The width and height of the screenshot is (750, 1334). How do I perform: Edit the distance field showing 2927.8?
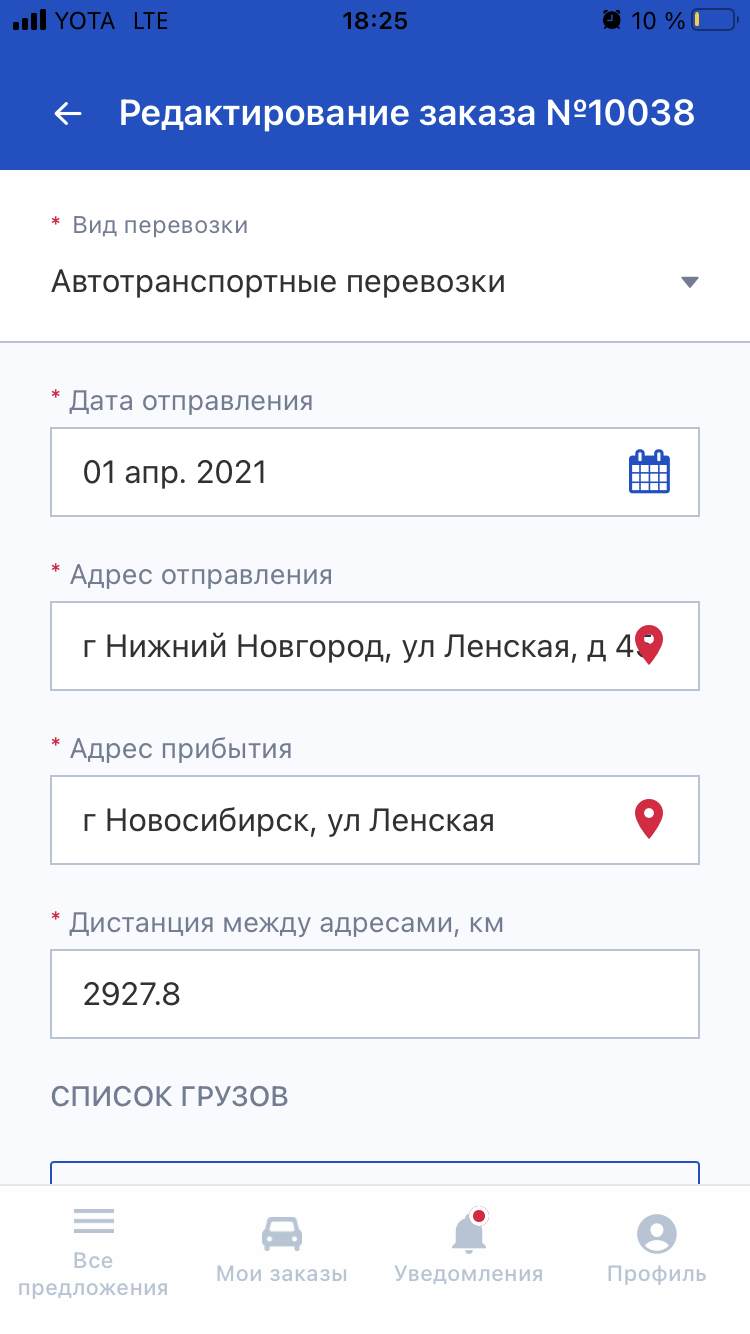374,994
